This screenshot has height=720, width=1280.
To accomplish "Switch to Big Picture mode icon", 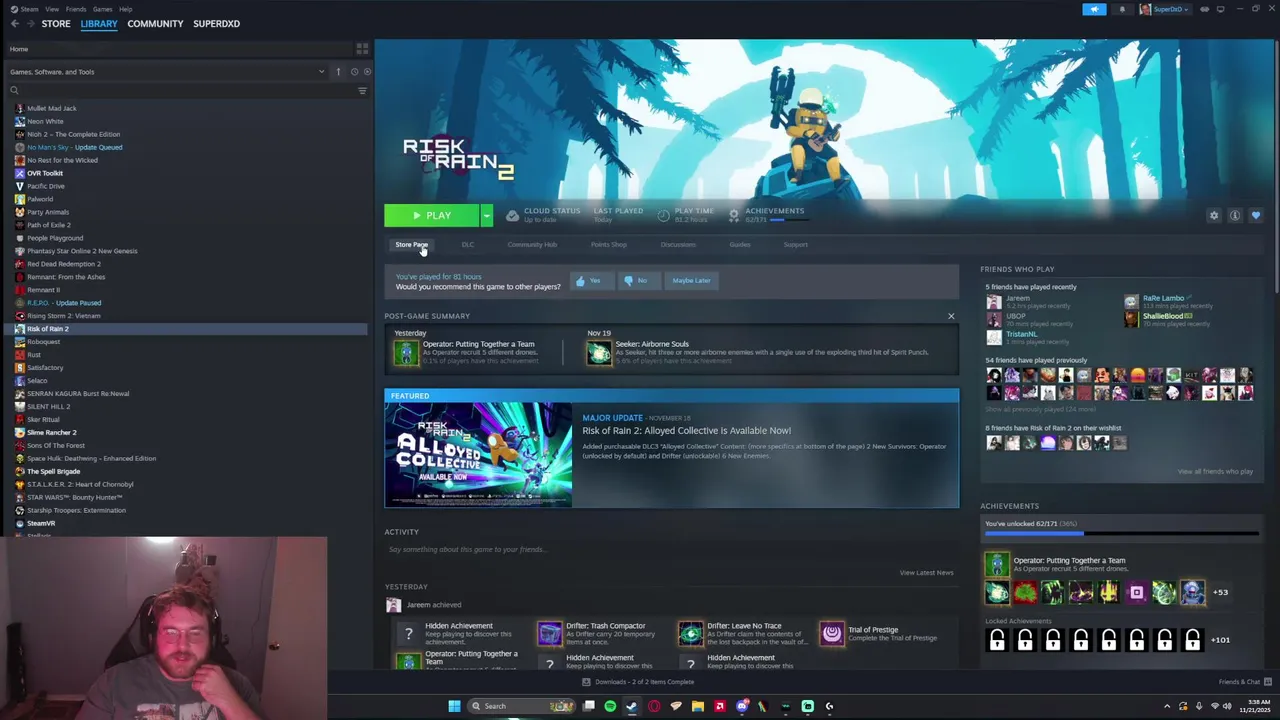I will 1221,9.
